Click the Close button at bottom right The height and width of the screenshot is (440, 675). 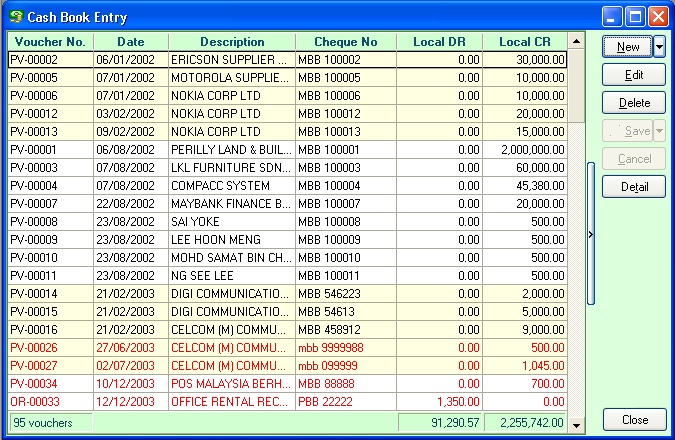[x=635, y=419]
